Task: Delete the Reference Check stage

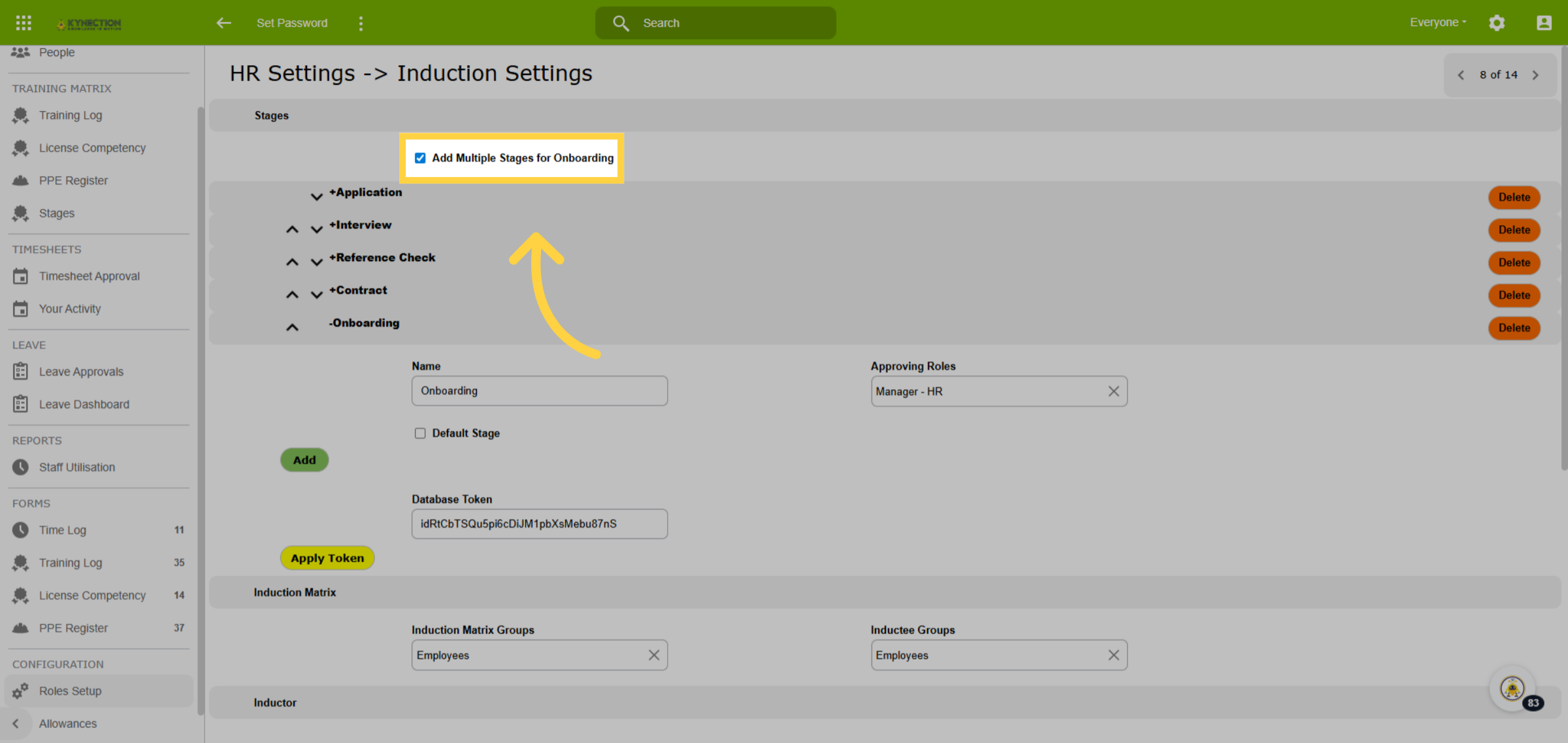Action: pos(1514,262)
